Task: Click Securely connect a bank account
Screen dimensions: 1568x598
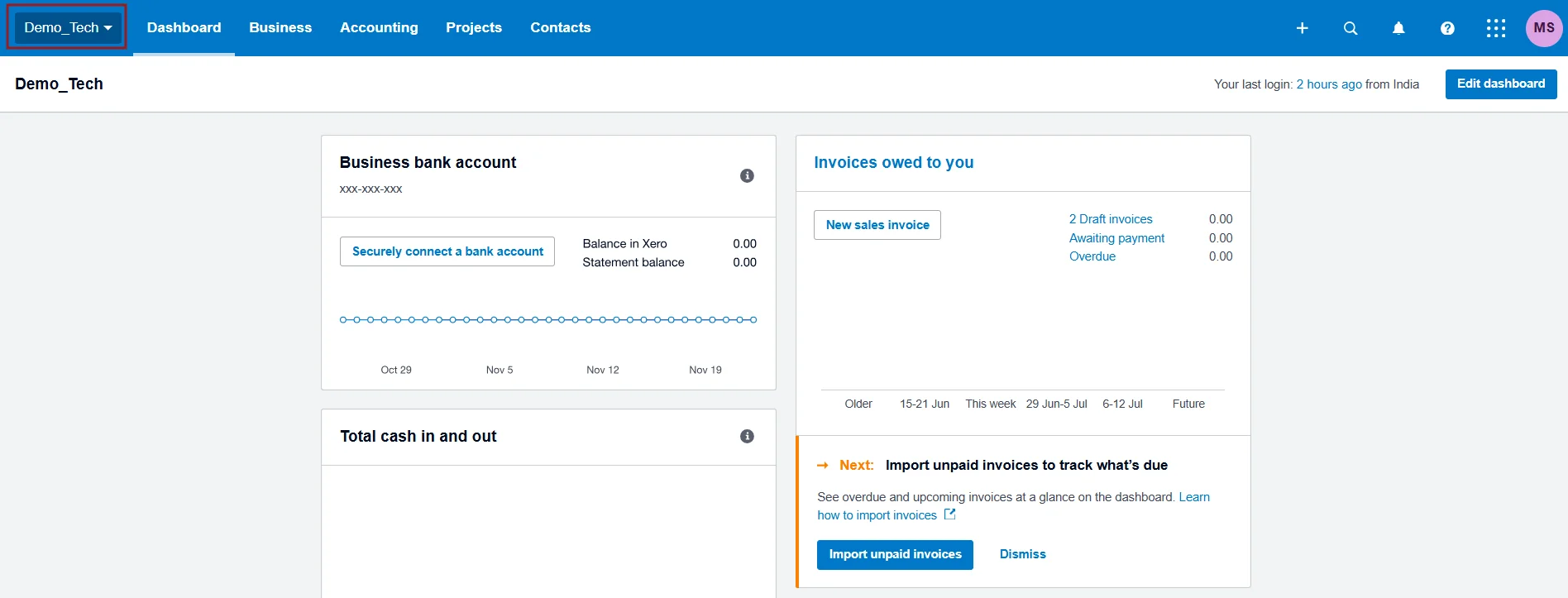Action: coord(447,251)
